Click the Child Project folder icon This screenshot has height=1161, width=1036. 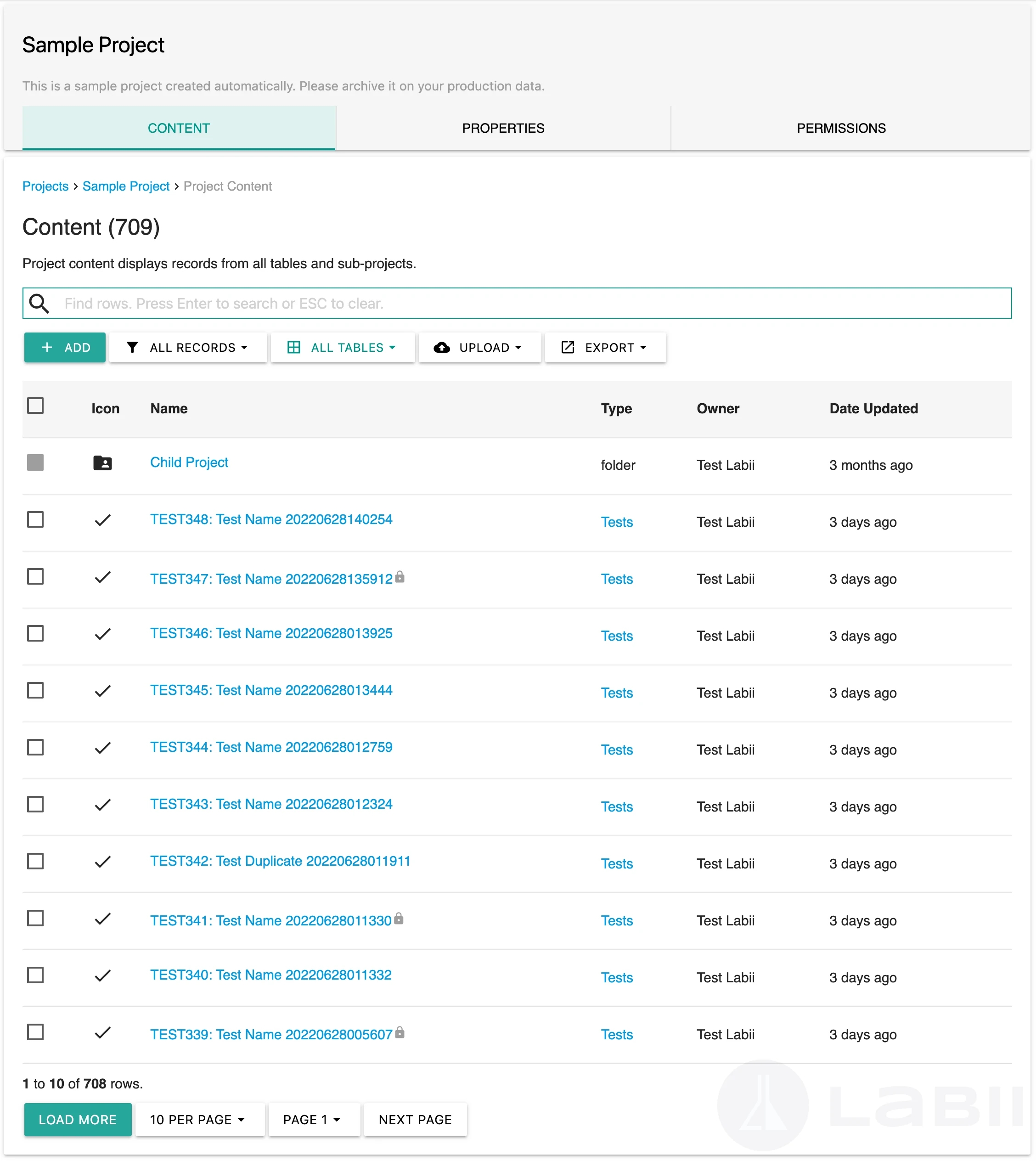pyautogui.click(x=102, y=463)
